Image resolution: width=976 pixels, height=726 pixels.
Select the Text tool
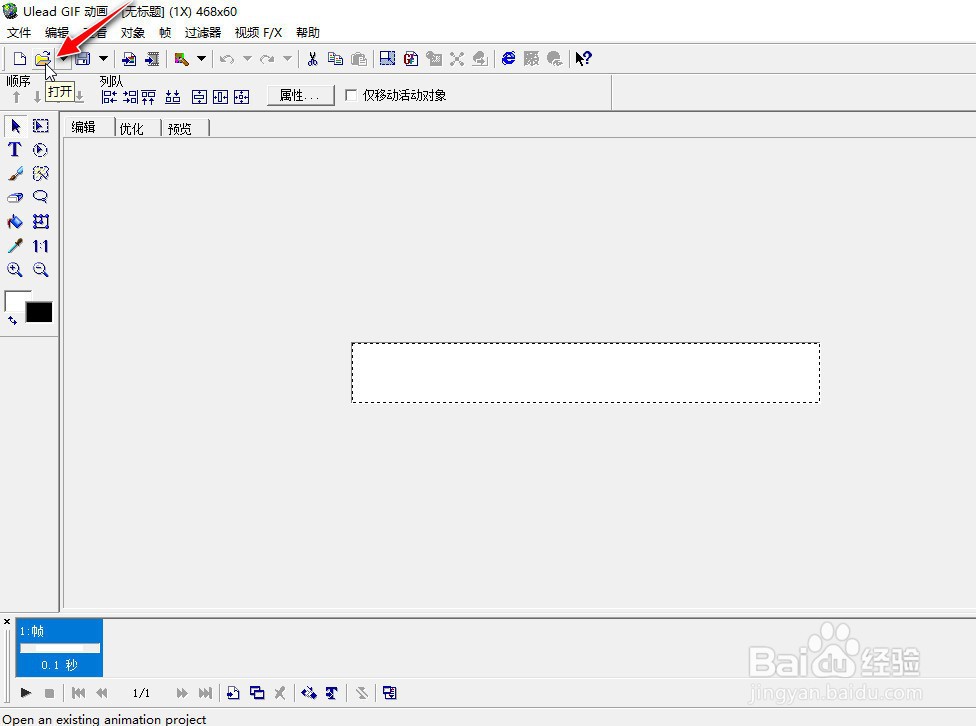14,149
